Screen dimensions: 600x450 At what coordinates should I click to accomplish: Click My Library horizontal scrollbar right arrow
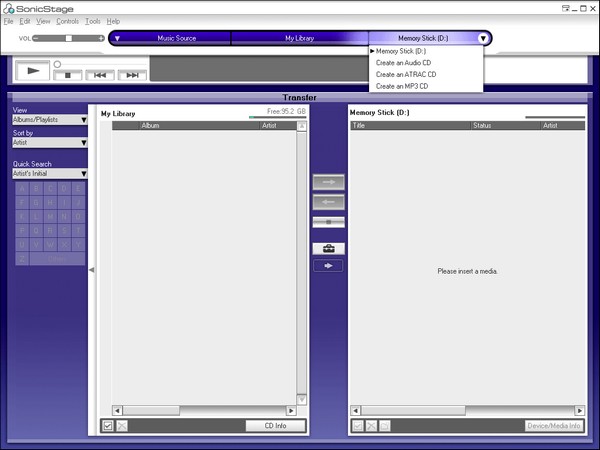(291, 411)
